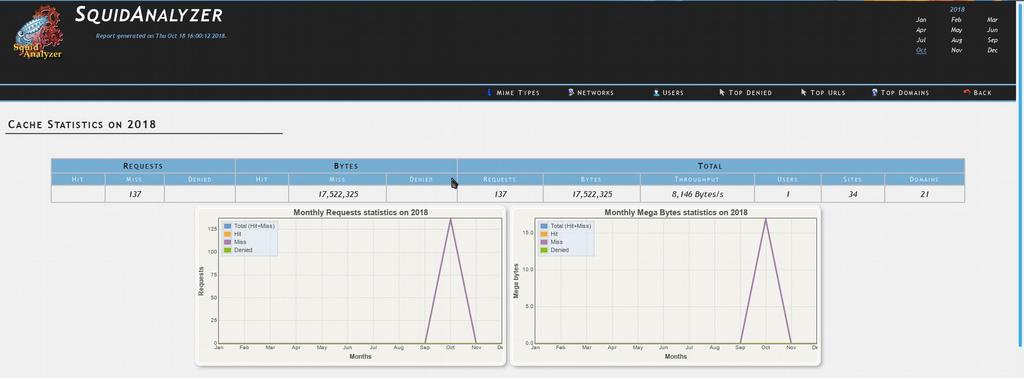This screenshot has width=1024, height=378.
Task: Click the Networks menu icon
Action: [571, 93]
